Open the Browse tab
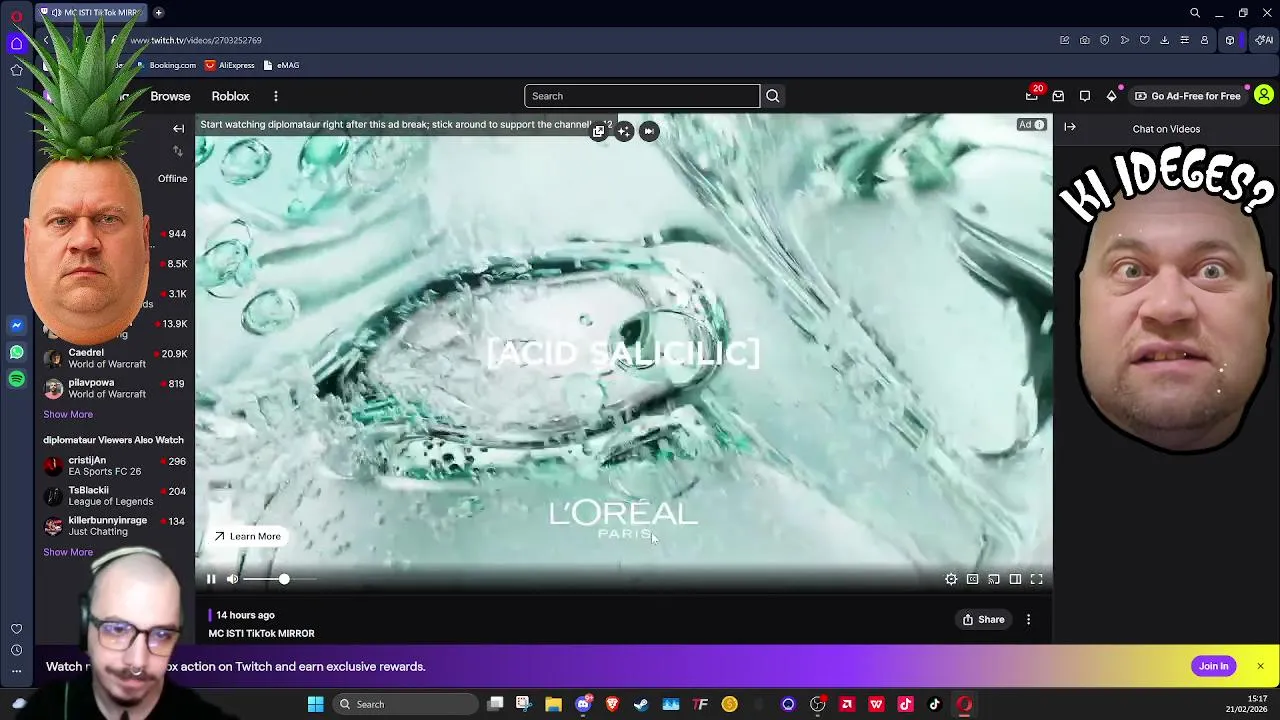 point(170,96)
